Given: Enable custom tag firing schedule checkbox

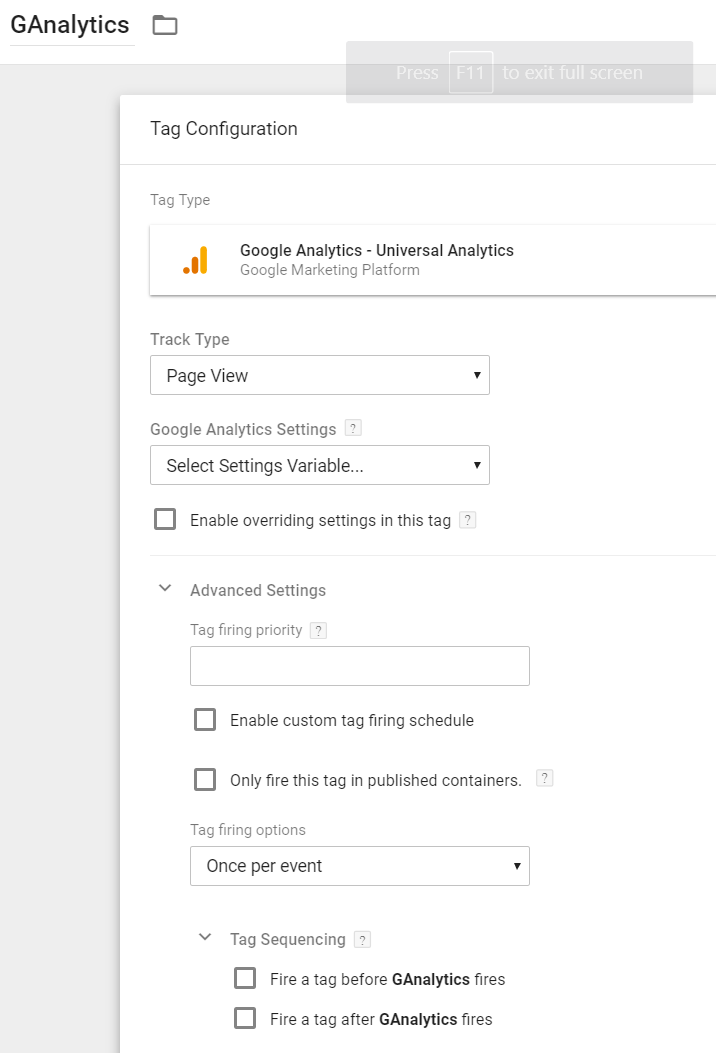Looking at the screenshot, I should [205, 720].
